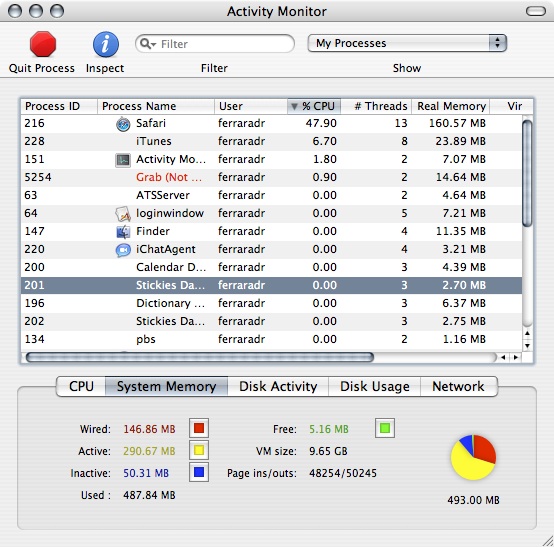Image resolution: width=554 pixels, height=547 pixels.
Task: Click inside the Filter search field
Action: point(215,44)
